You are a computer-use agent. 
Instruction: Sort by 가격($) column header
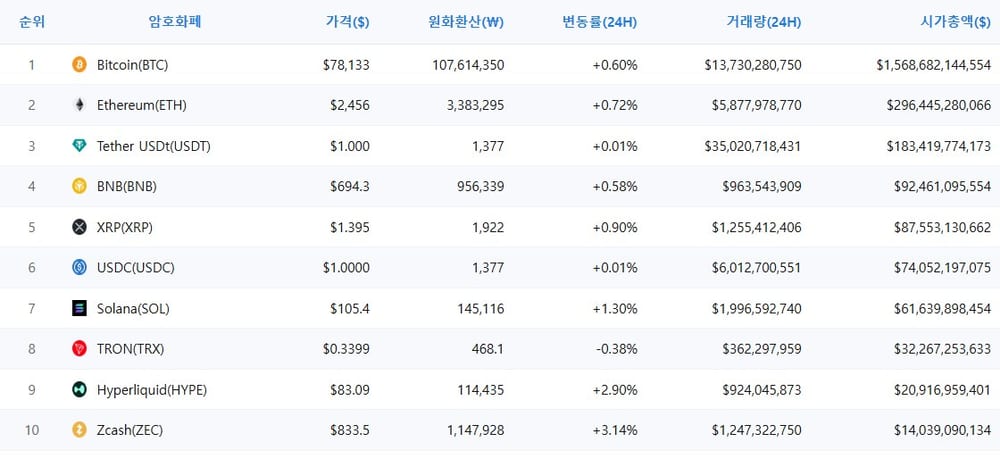click(x=347, y=22)
